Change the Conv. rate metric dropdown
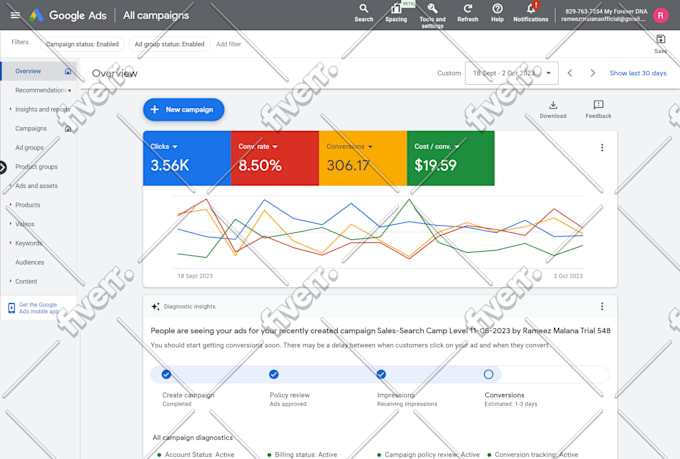 [258, 147]
